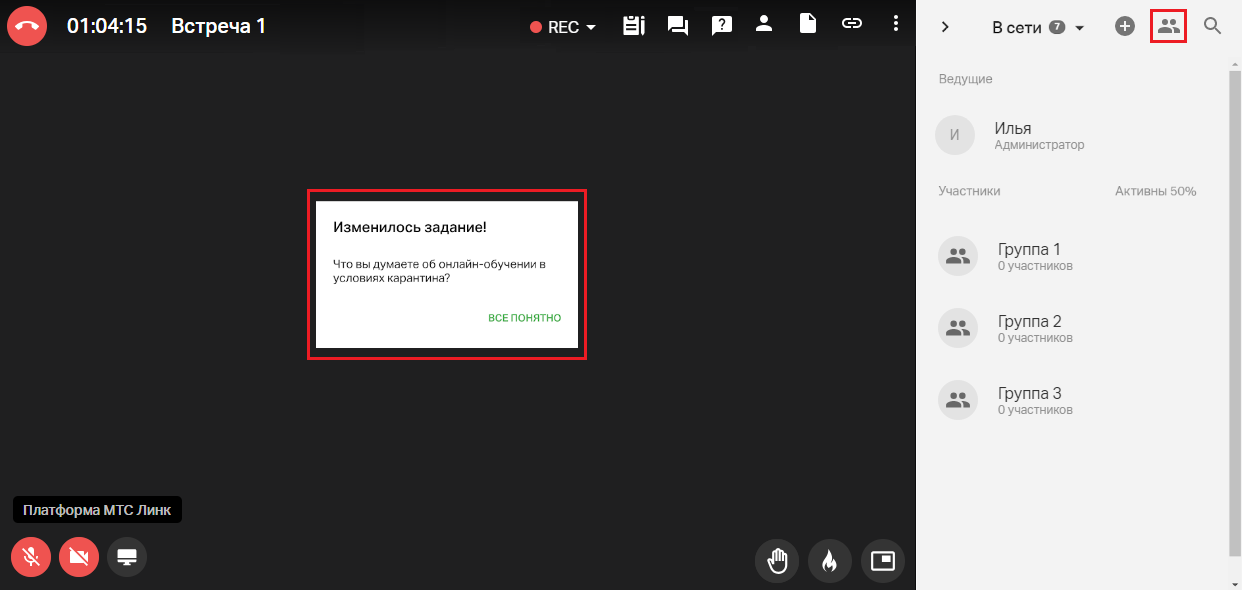The width and height of the screenshot is (1242, 590).
Task: Click the 'Участники' section header
Action: click(969, 191)
